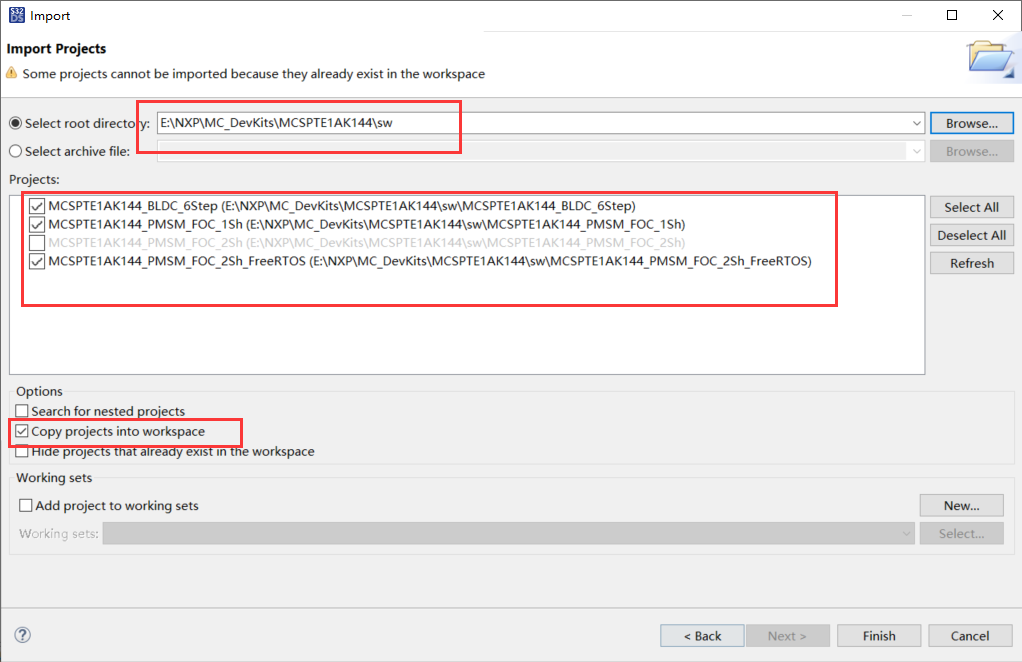Enable Add project to working sets
Image resolution: width=1022 pixels, height=662 pixels.
click(26, 506)
